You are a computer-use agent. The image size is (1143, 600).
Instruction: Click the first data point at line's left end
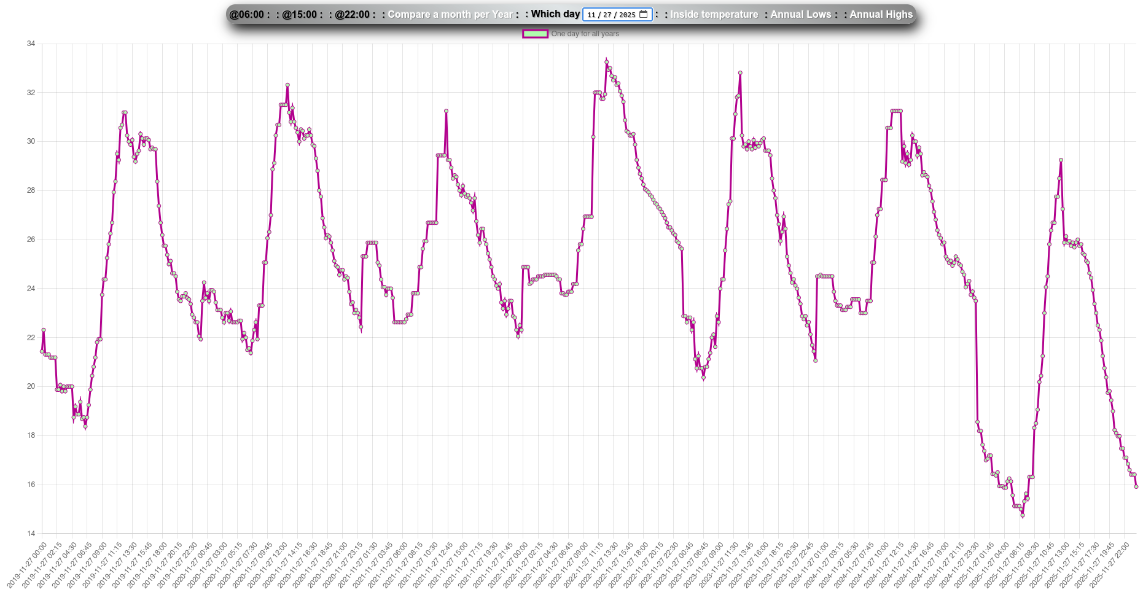(x=43, y=331)
